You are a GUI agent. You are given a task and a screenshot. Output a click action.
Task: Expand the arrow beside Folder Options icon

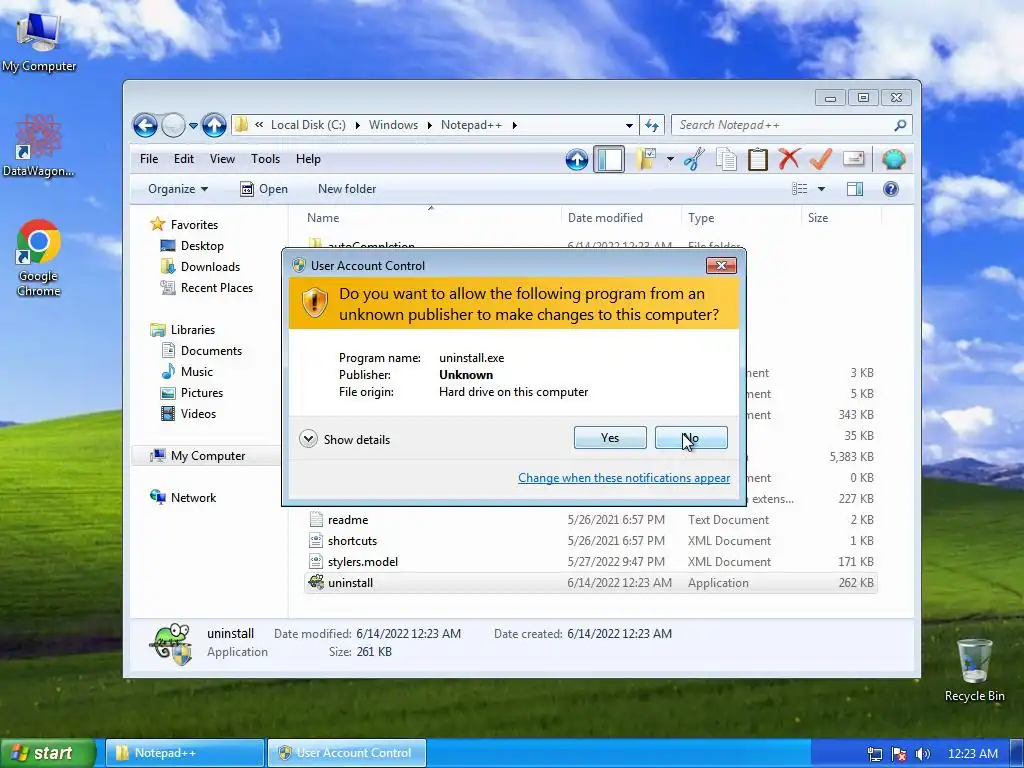click(x=670, y=159)
